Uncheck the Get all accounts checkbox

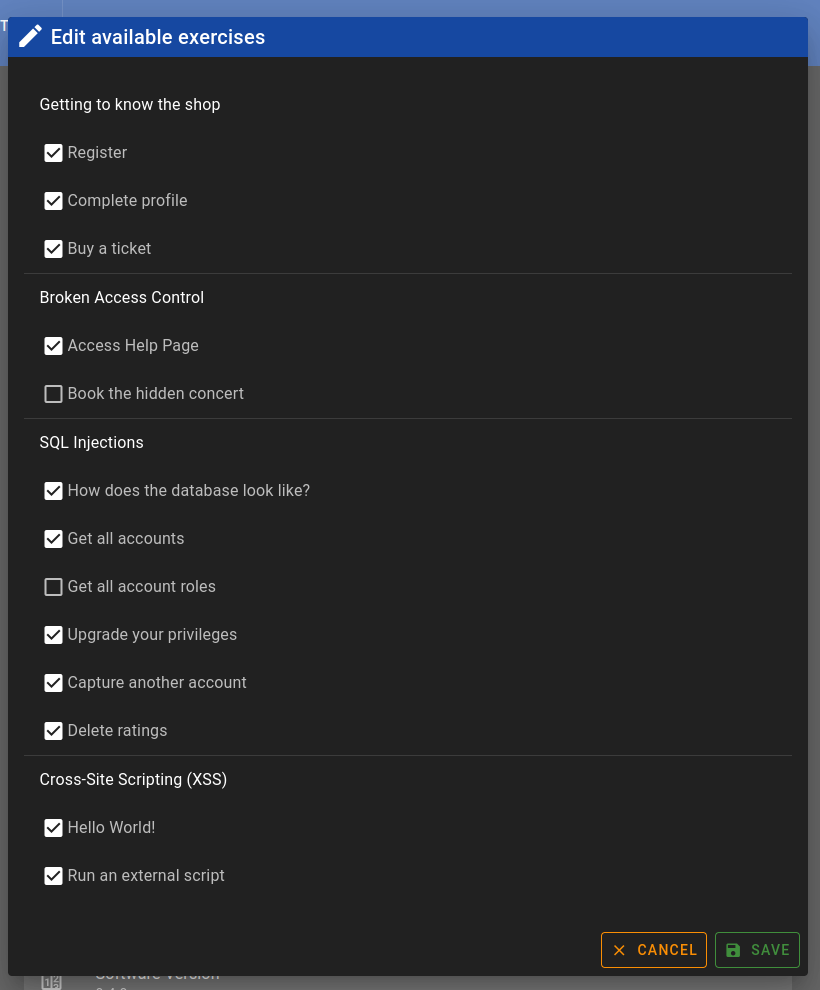pos(54,539)
